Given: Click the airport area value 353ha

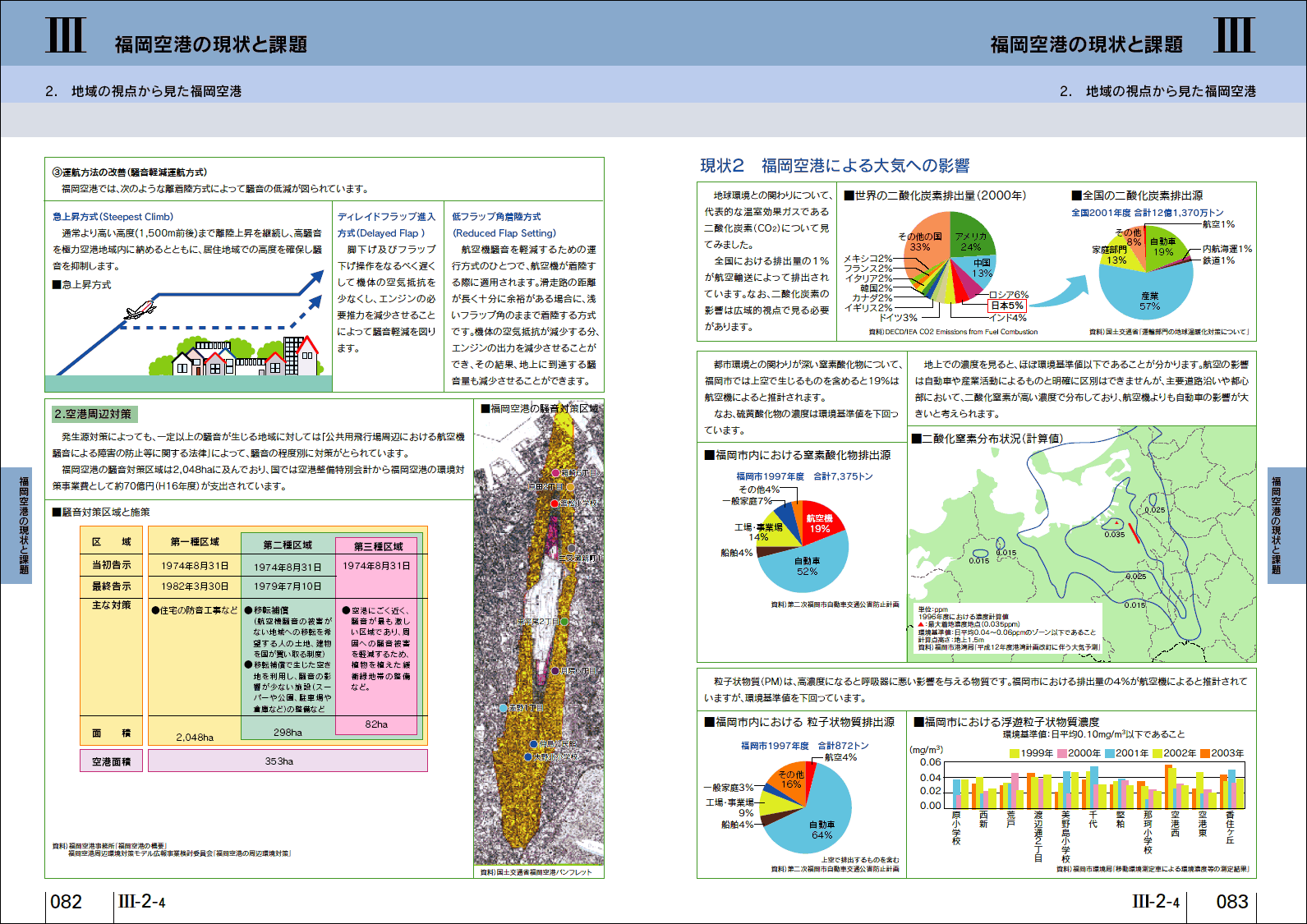Looking at the screenshot, I should coord(279,761).
